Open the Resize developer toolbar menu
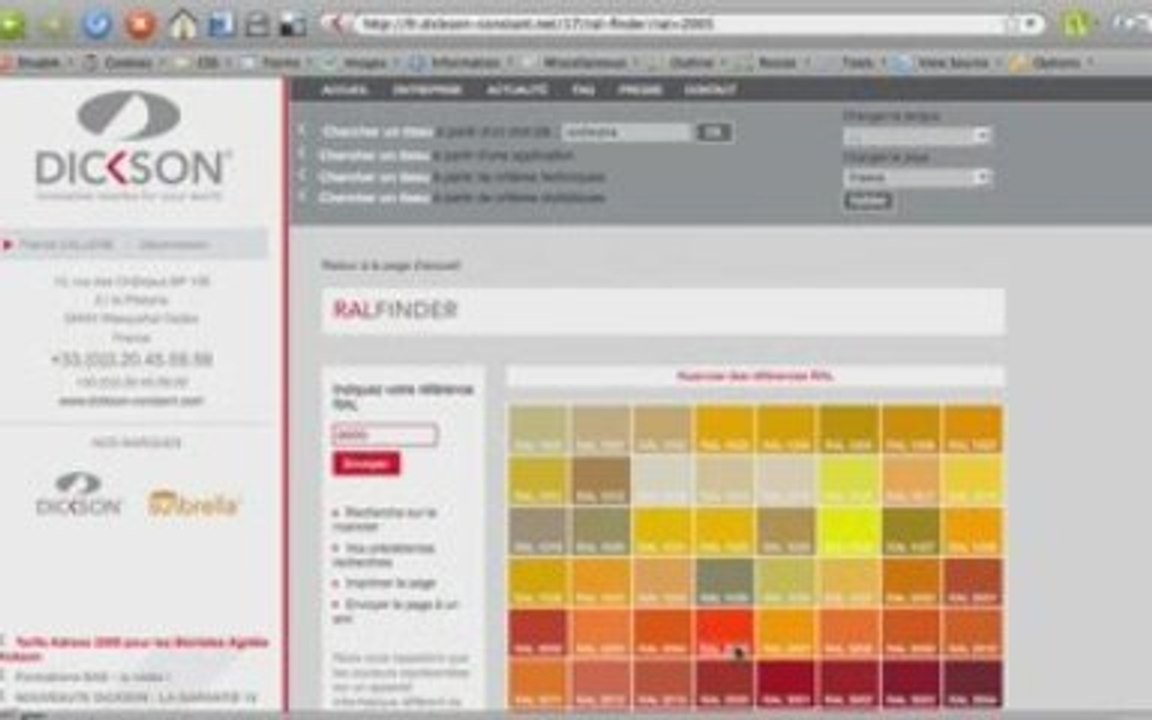This screenshot has height=720, width=1152. coord(771,63)
